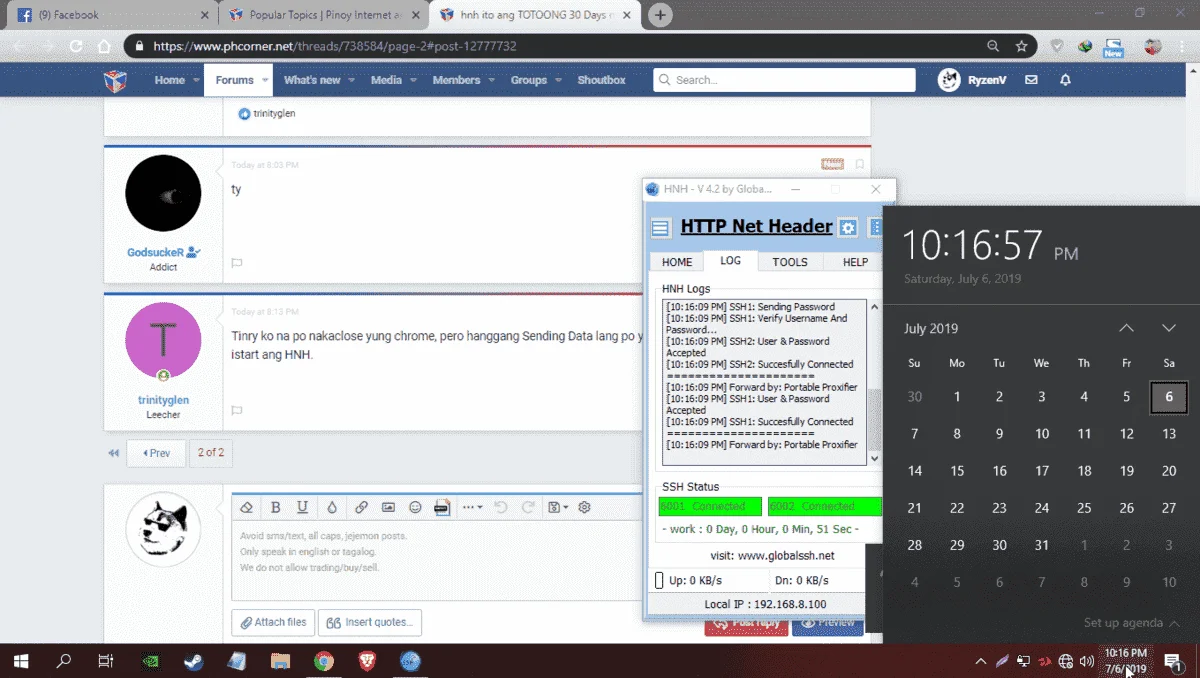Viewport: 1200px width, 678px height.
Task: Open a new browser tab
Action: point(660,15)
